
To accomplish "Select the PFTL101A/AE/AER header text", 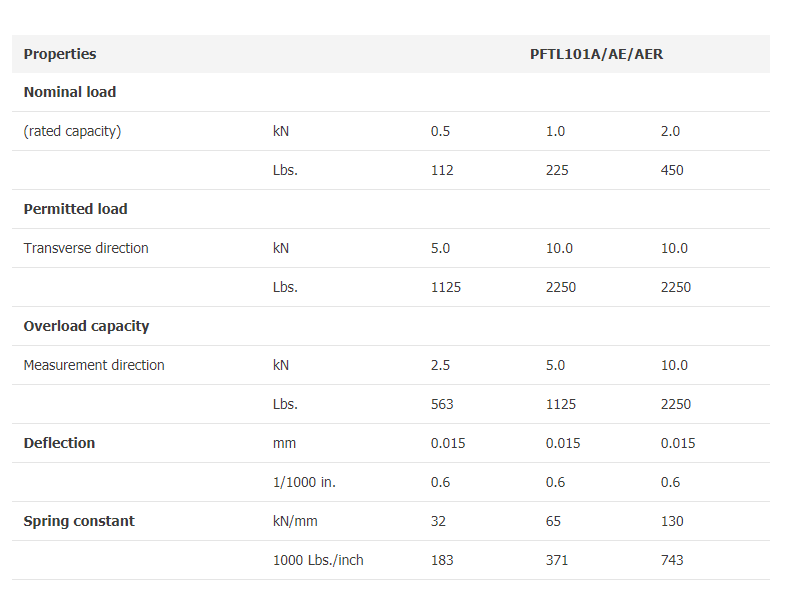I will (x=596, y=54).
